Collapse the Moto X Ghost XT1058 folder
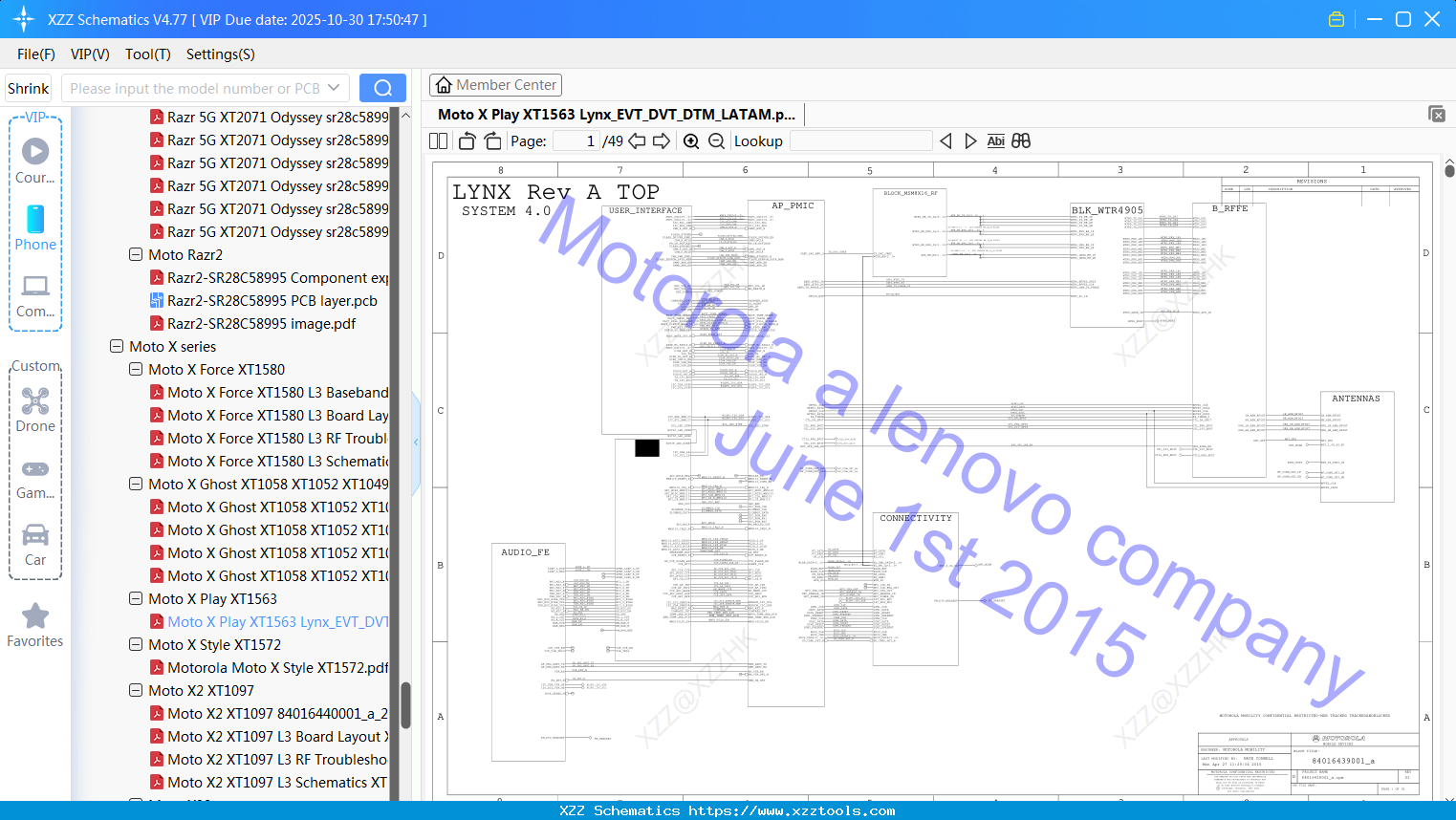 click(136, 484)
